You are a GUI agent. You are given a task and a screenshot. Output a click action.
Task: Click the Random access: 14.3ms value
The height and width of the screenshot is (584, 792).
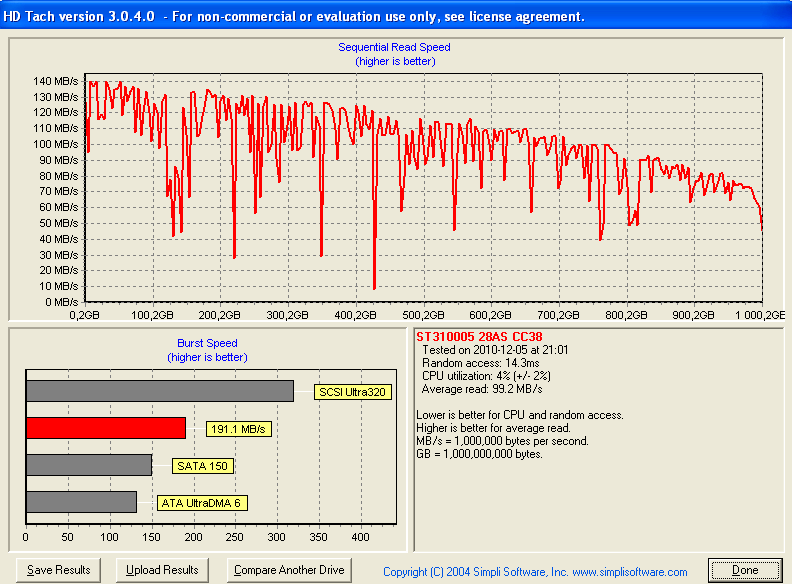pyautogui.click(x=481, y=363)
